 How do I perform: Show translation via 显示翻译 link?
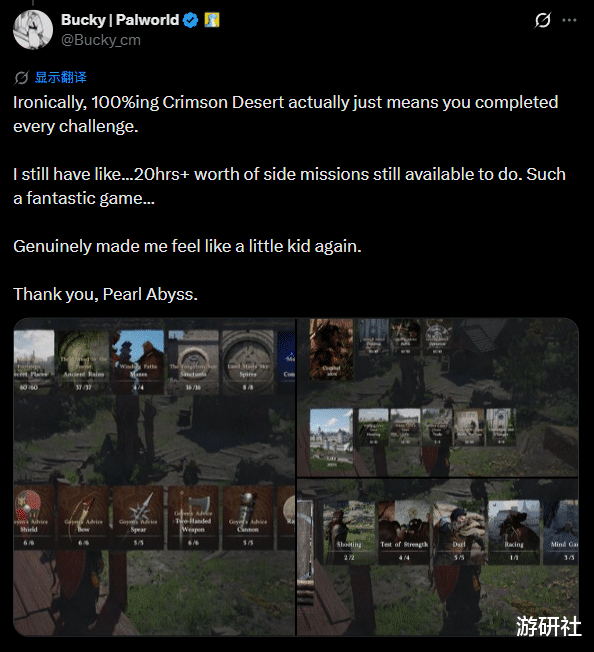click(x=61, y=77)
